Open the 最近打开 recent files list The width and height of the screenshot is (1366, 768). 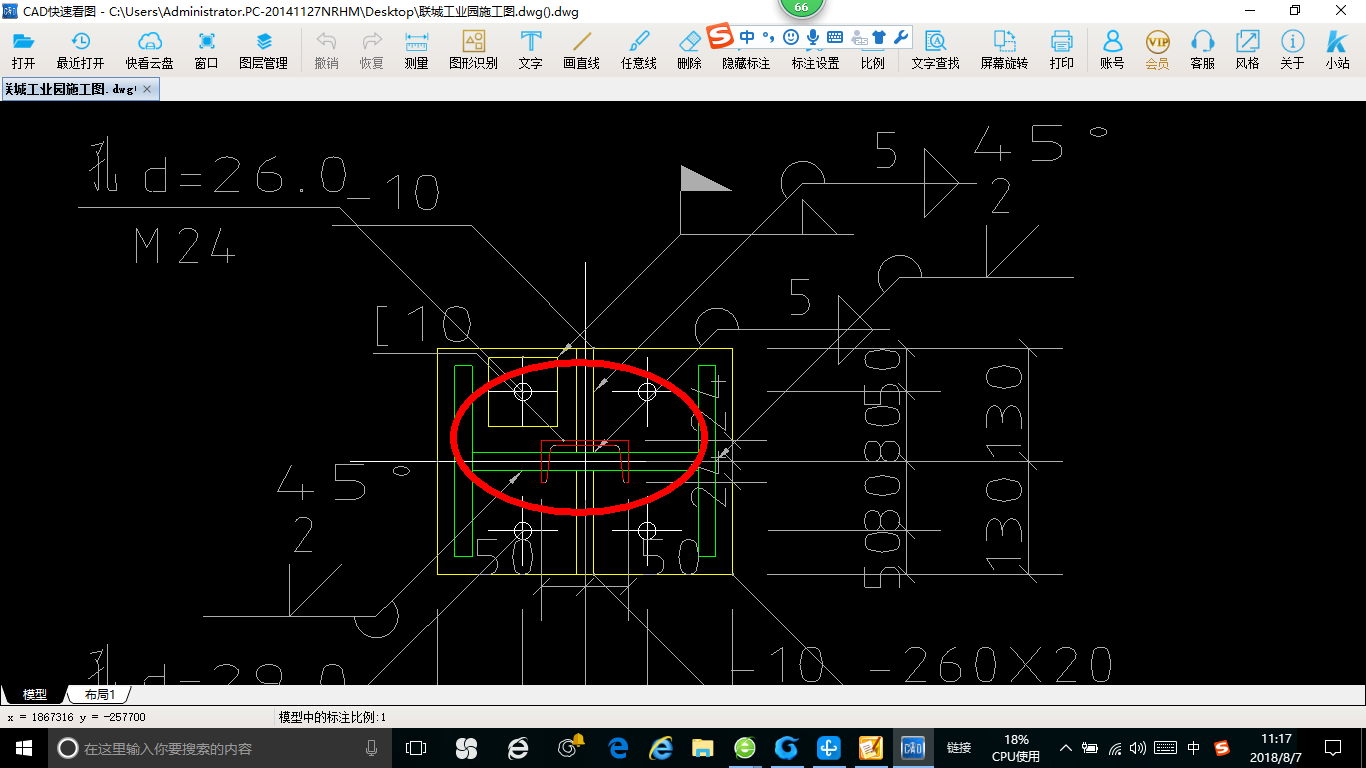coord(80,49)
